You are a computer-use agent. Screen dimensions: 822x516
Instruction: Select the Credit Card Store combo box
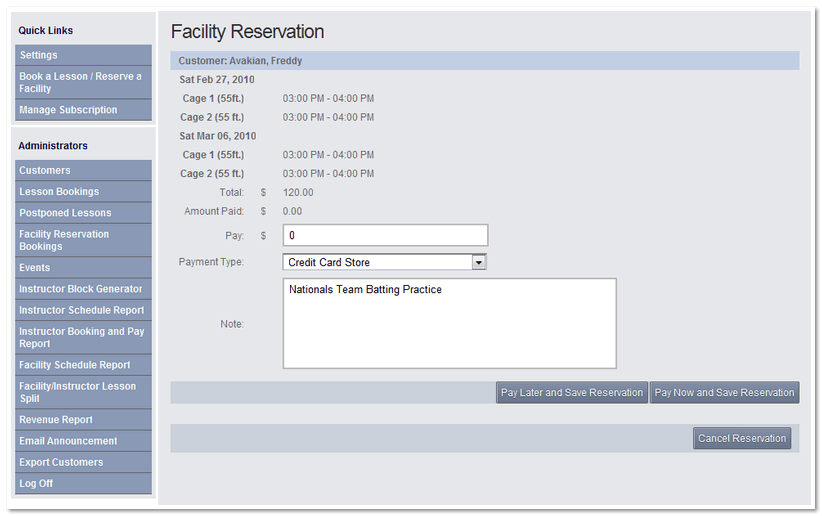point(384,262)
